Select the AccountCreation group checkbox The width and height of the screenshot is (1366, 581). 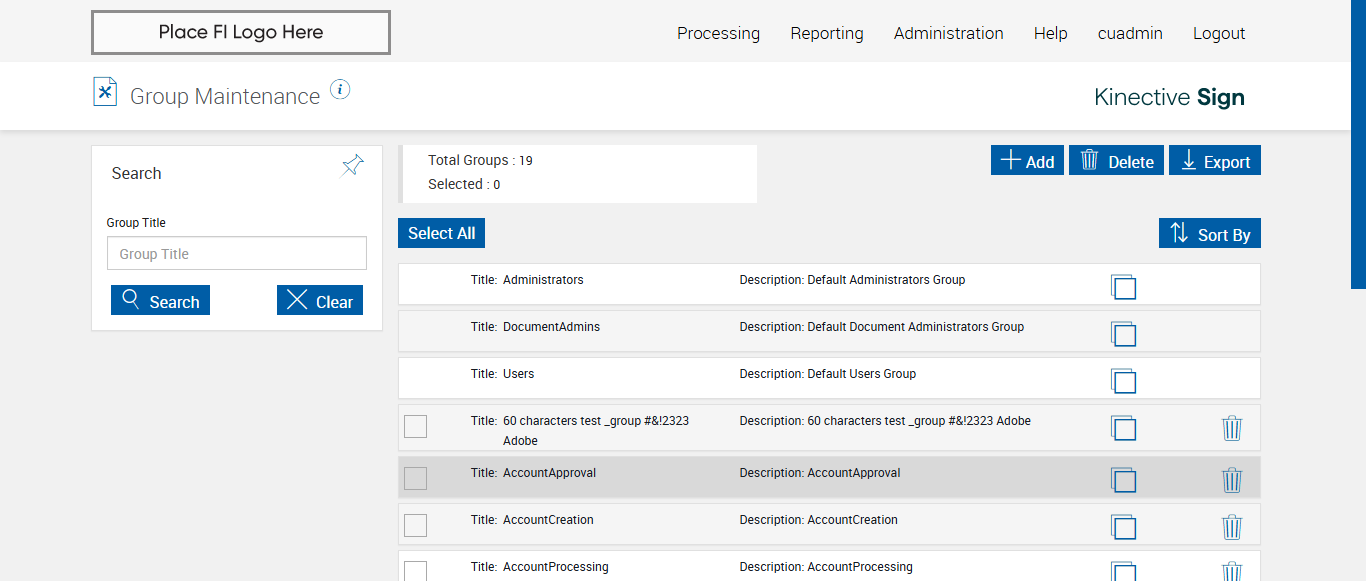coord(415,525)
